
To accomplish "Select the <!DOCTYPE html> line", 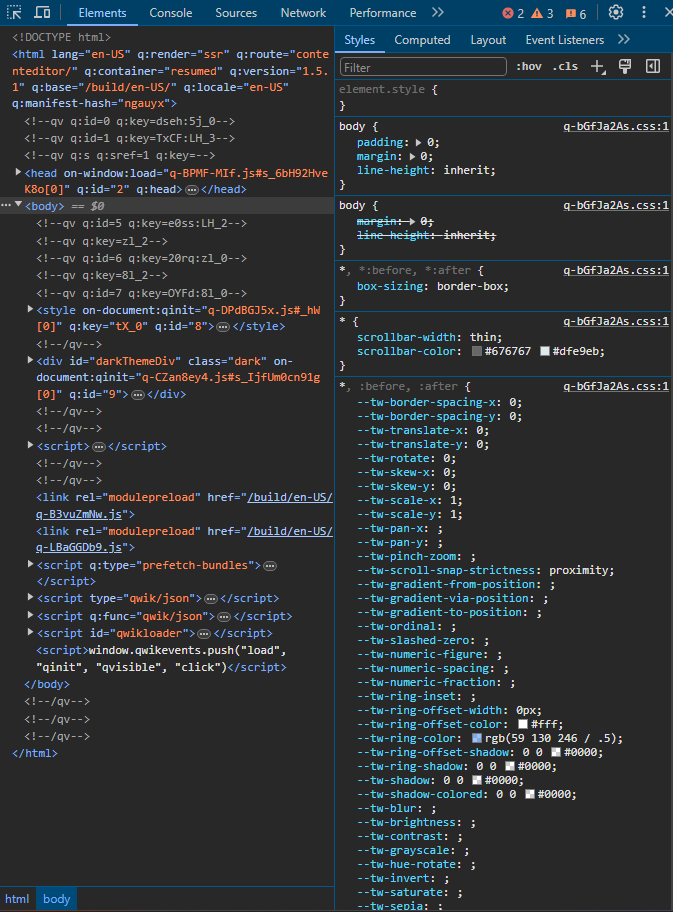I will click(x=62, y=37).
